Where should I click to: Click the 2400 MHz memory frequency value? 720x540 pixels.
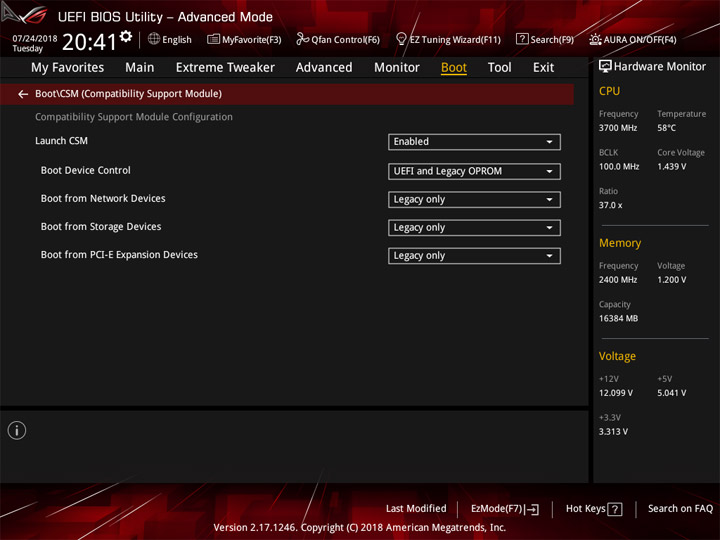point(618,280)
